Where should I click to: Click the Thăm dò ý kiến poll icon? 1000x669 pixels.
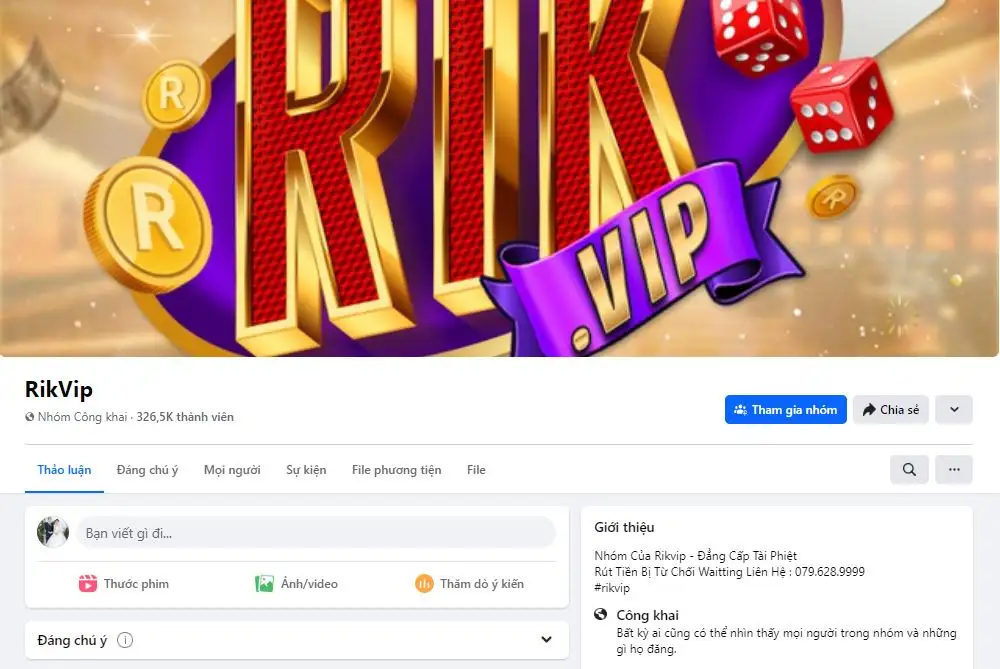point(424,584)
